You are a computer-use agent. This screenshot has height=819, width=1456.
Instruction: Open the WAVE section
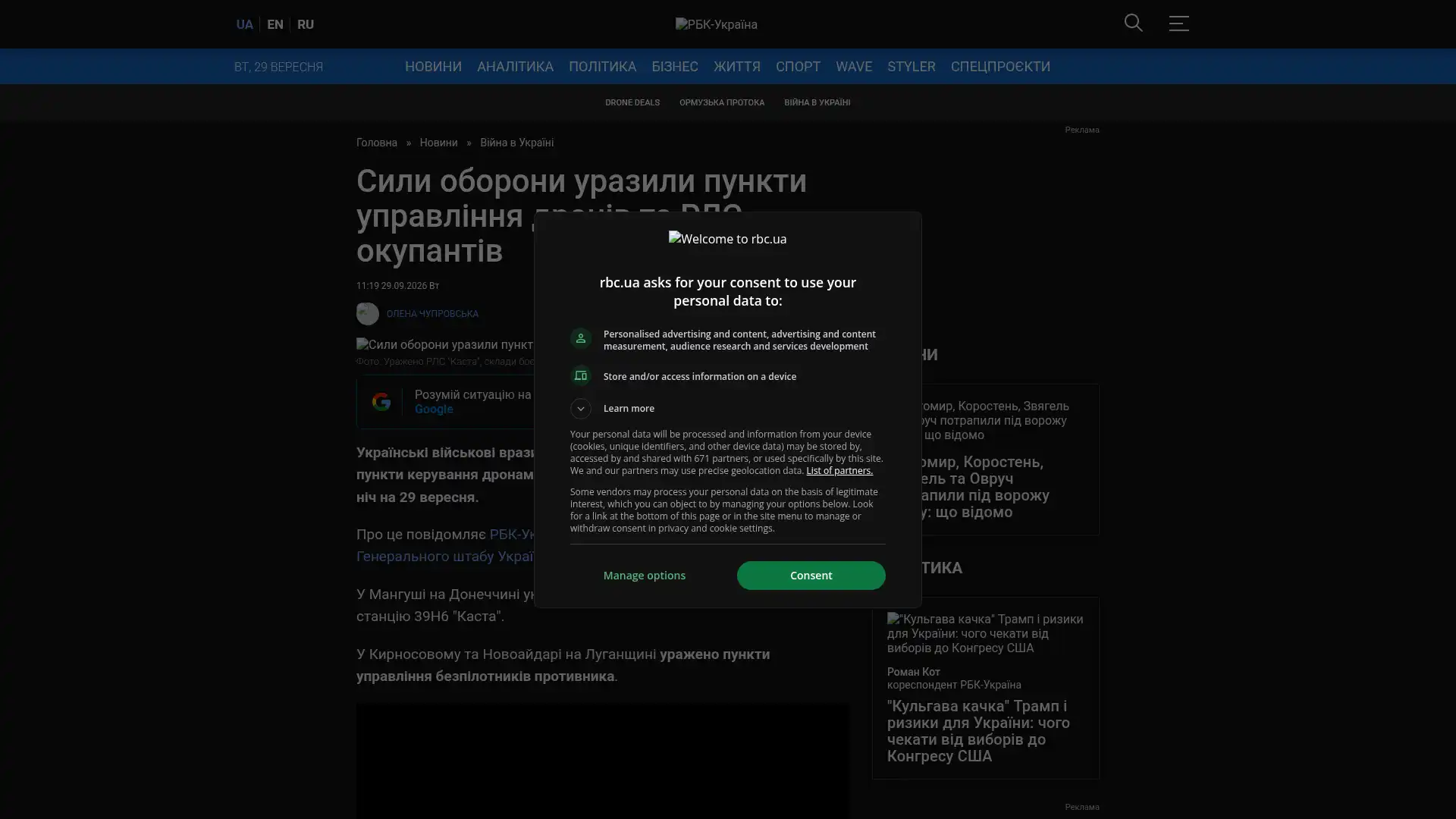click(x=853, y=67)
